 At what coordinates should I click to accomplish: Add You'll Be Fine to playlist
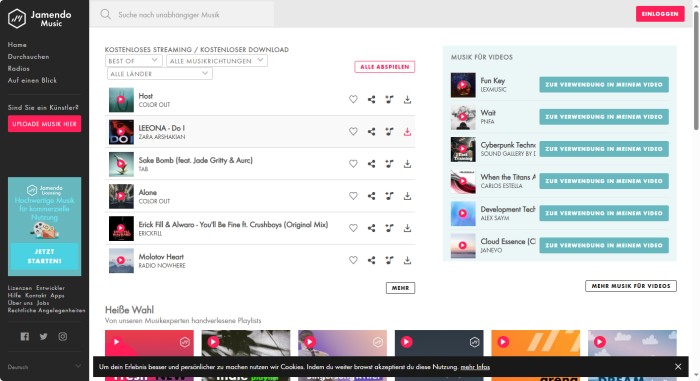click(389, 228)
